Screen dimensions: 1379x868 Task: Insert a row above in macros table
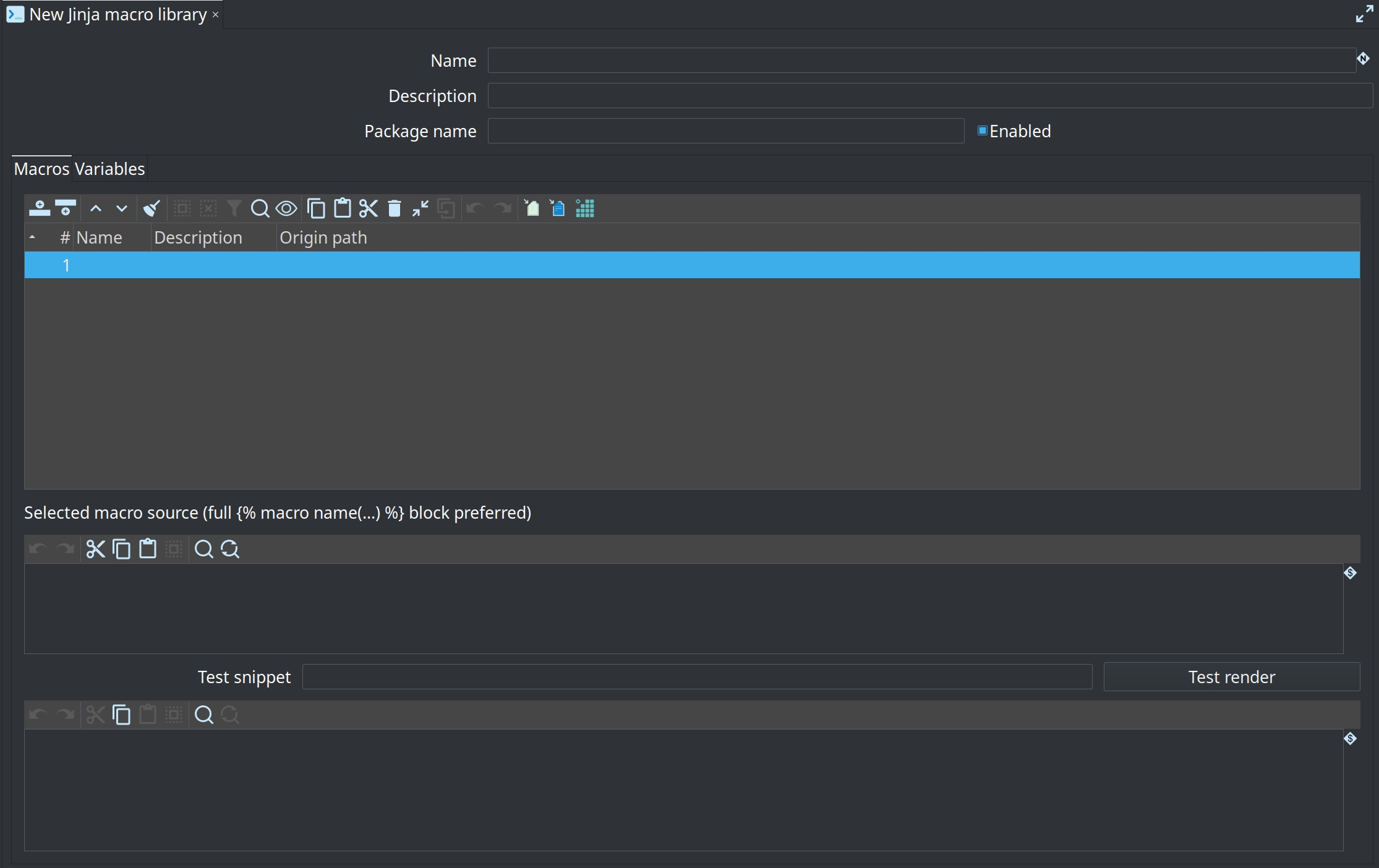[40, 208]
